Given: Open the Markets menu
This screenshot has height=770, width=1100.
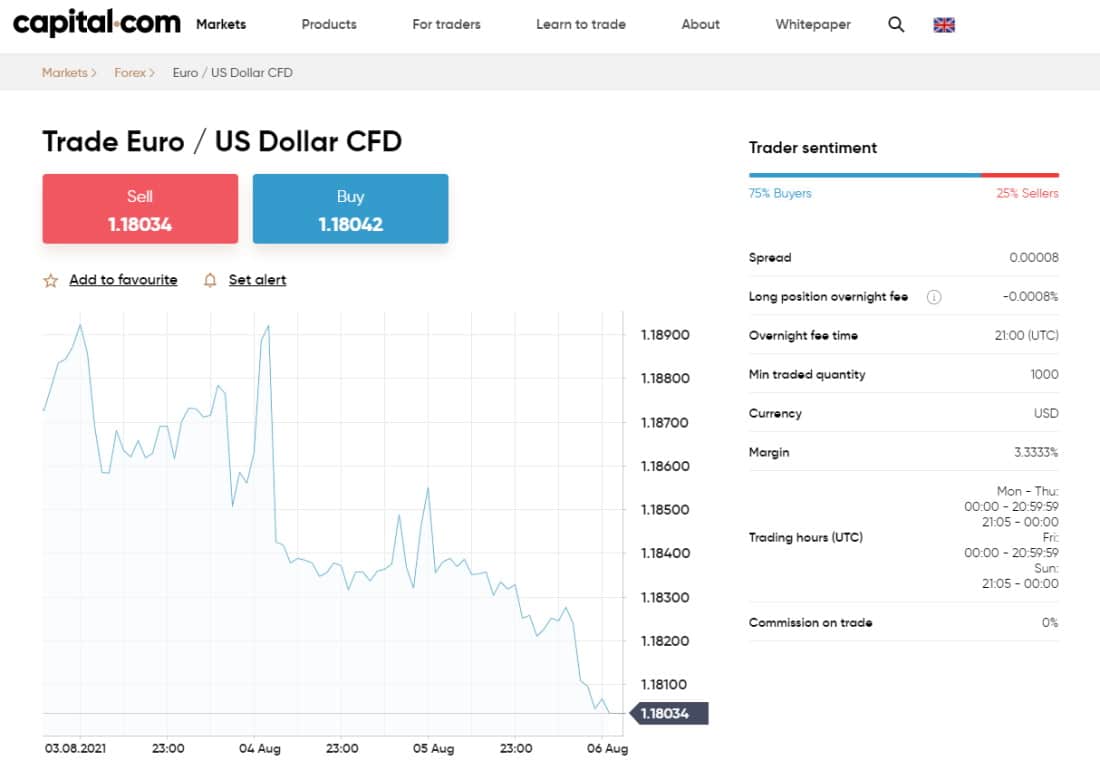Looking at the screenshot, I should click(221, 25).
